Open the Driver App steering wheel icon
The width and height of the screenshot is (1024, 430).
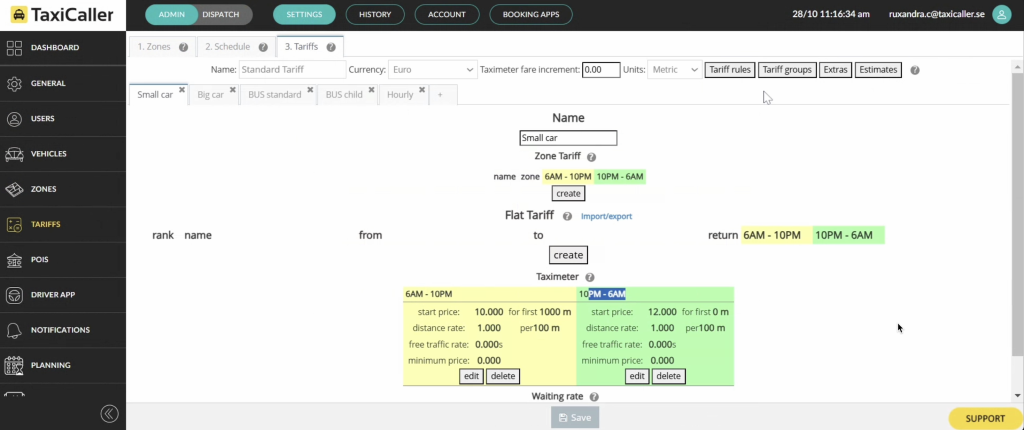point(14,295)
